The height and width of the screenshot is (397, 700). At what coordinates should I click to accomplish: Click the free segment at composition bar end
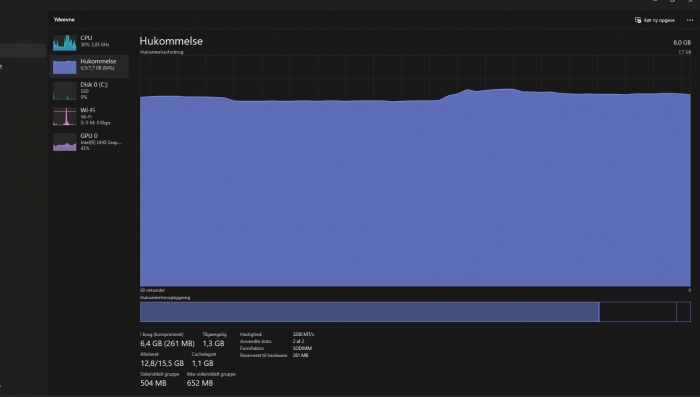coord(683,312)
